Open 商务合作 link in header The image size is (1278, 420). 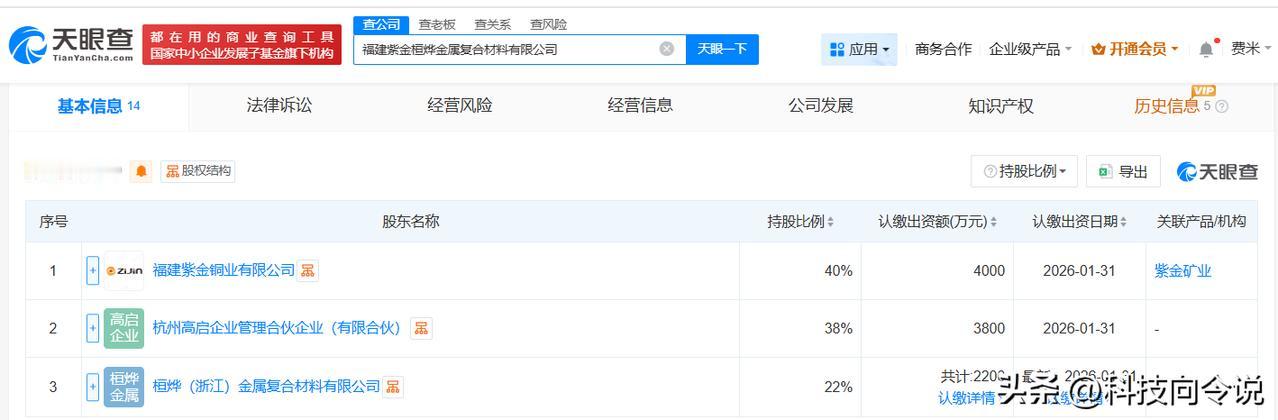coord(943,49)
